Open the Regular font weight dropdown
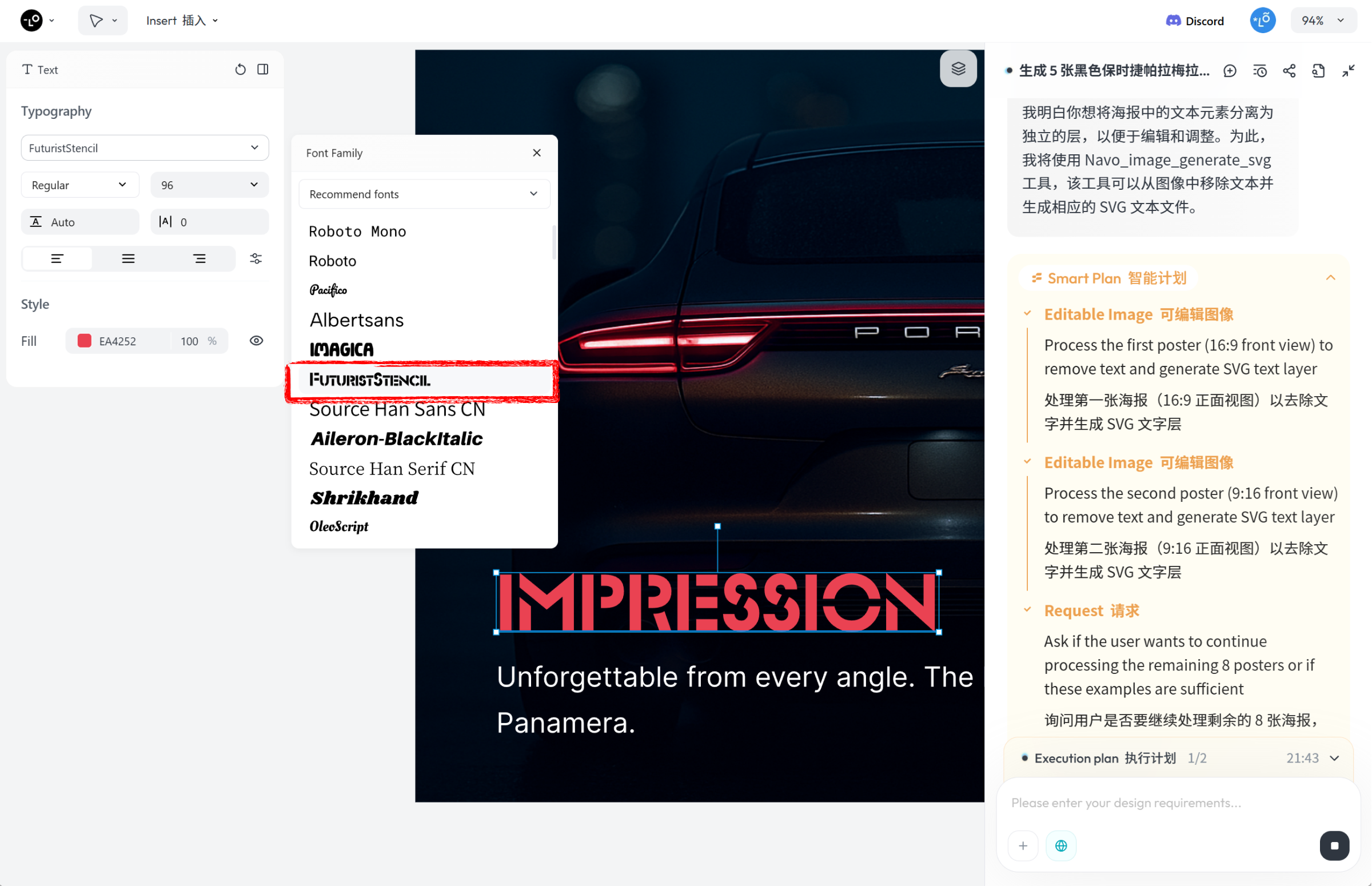Screen dimensions: 1372x886 pos(80,185)
